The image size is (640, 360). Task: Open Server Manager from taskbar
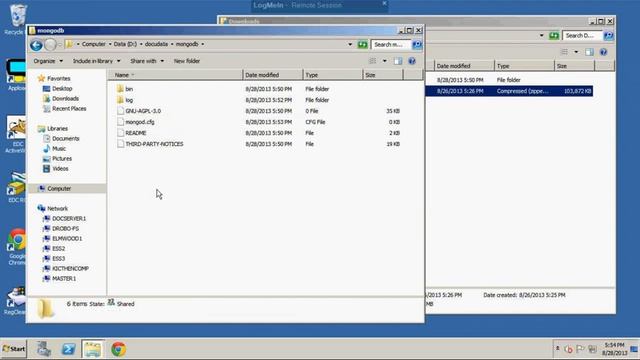[44, 349]
